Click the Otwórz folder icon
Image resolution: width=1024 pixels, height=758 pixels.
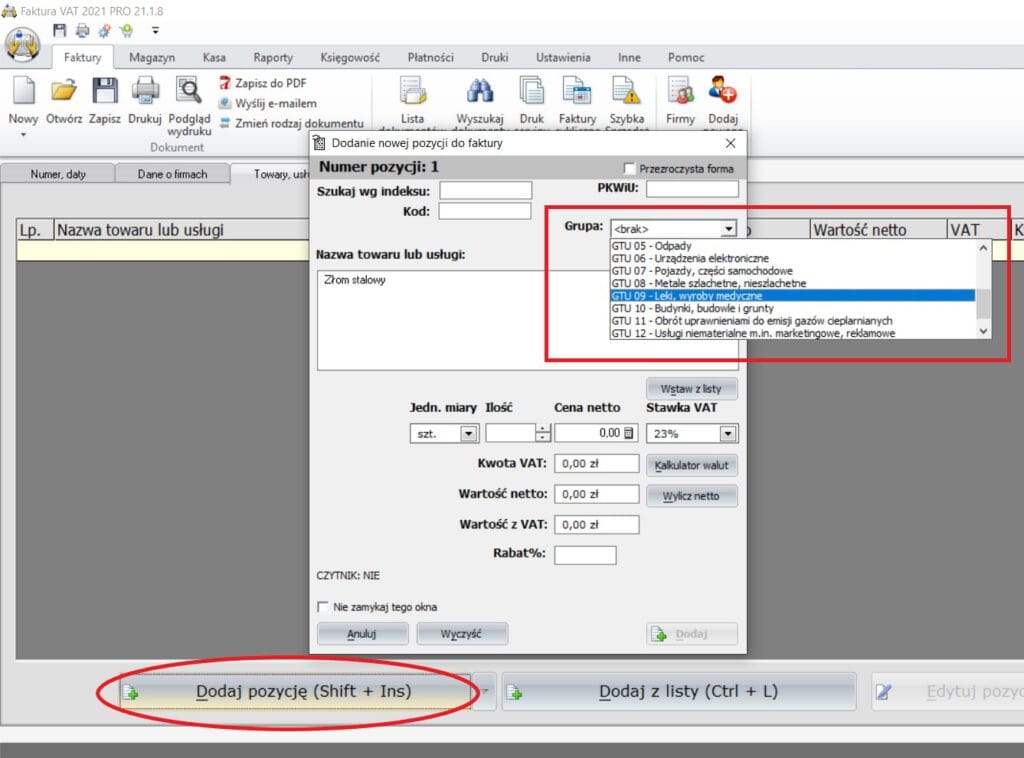click(x=64, y=93)
